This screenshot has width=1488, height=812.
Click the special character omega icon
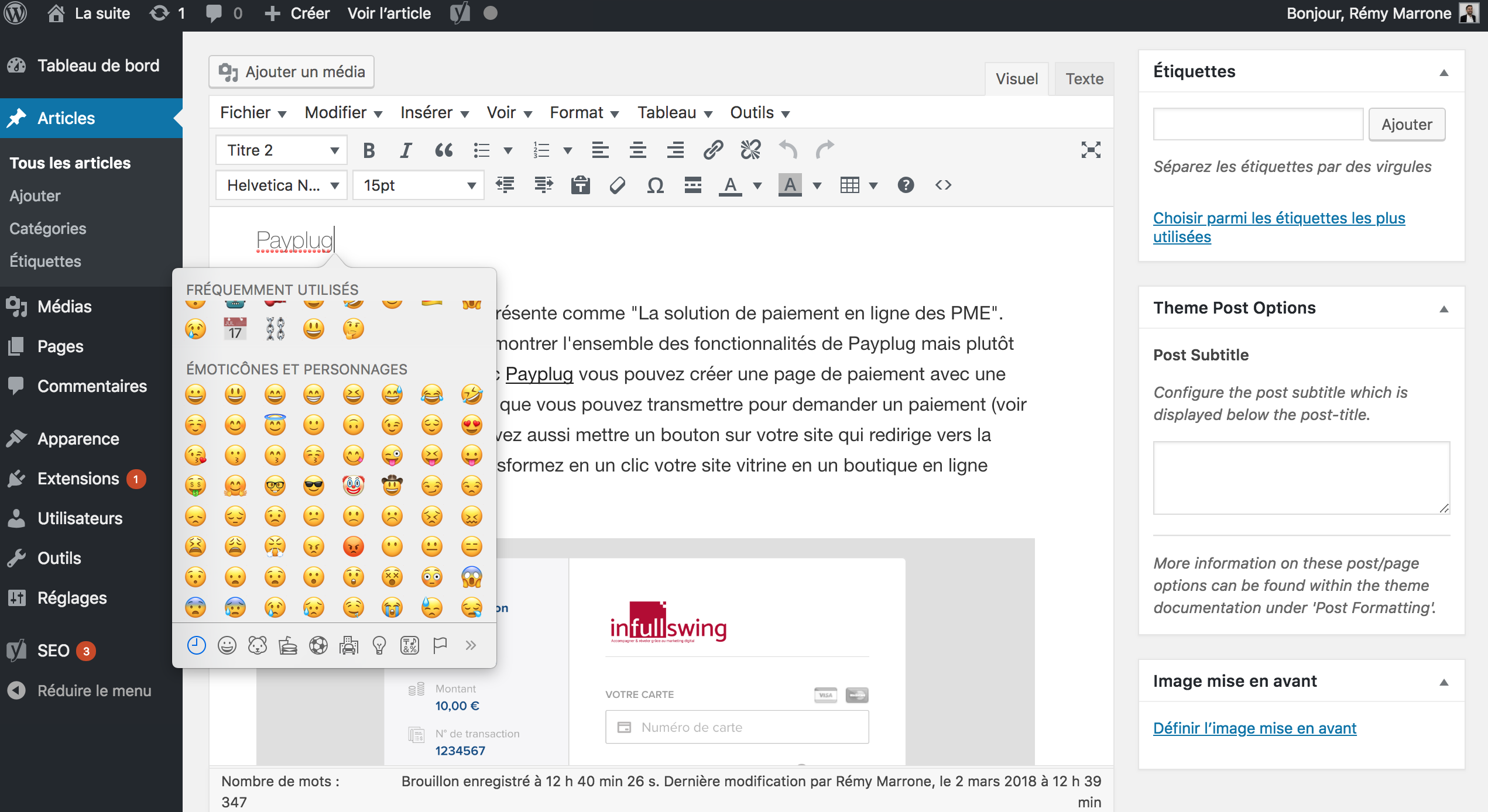tap(655, 185)
